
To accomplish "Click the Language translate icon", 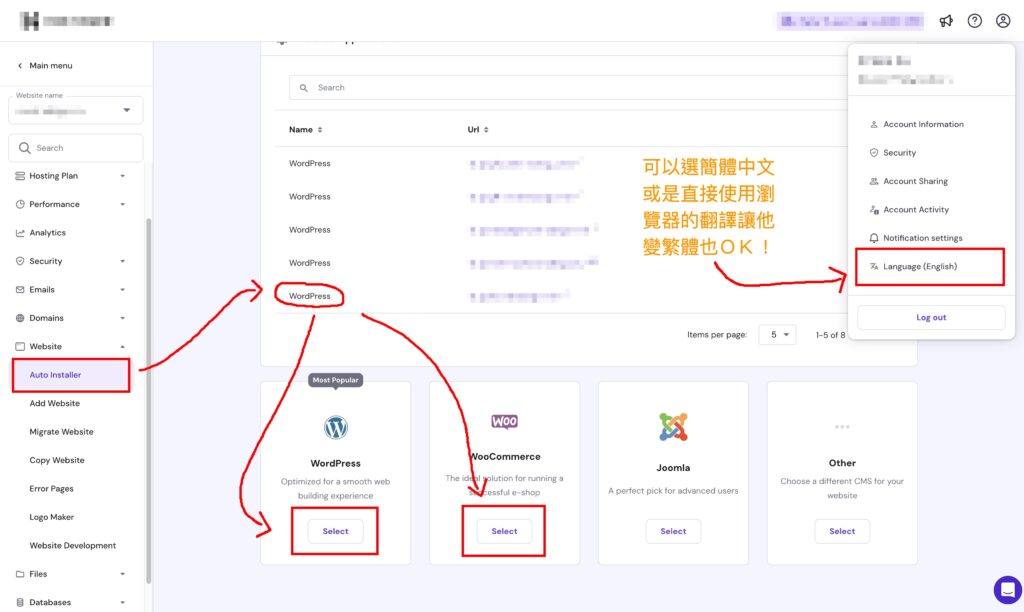I will click(874, 266).
